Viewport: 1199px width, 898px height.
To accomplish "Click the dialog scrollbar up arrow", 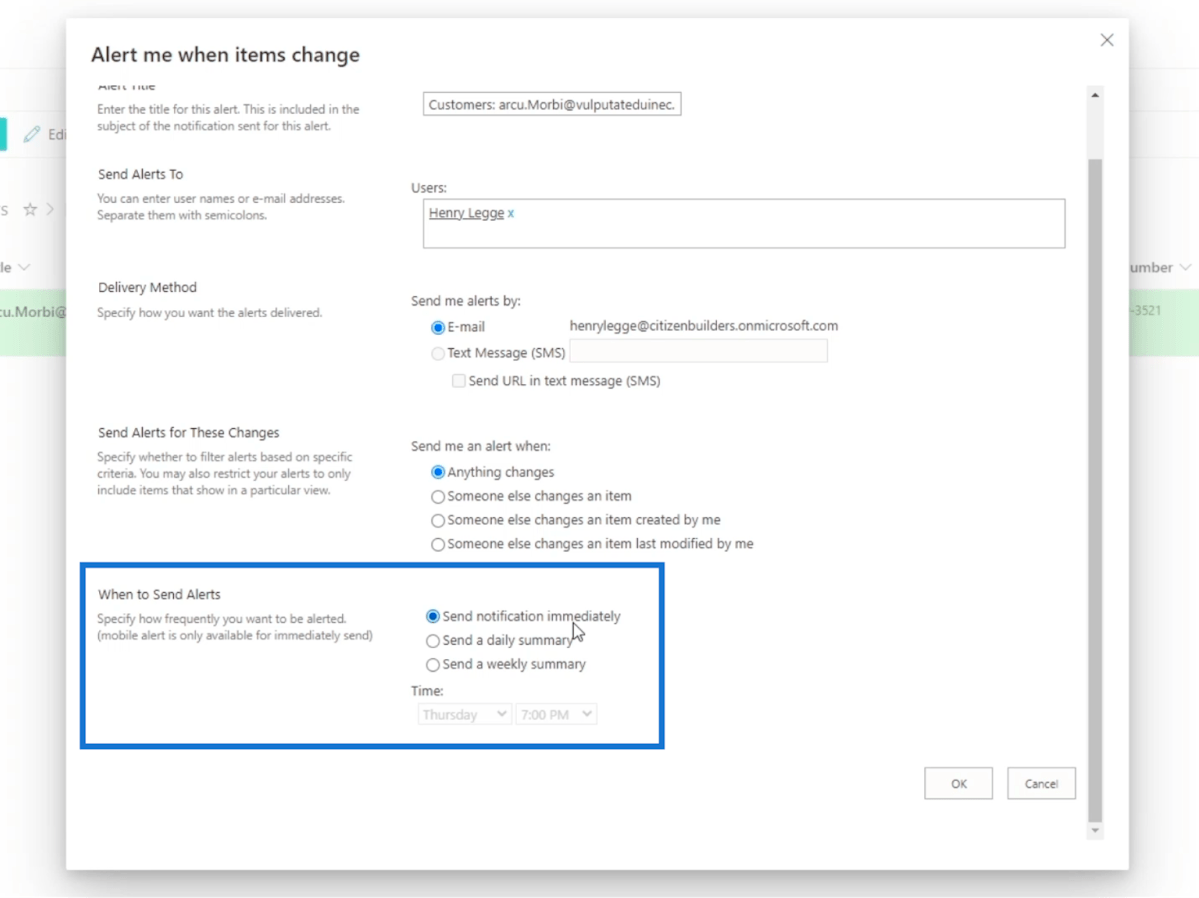I will coord(1095,95).
